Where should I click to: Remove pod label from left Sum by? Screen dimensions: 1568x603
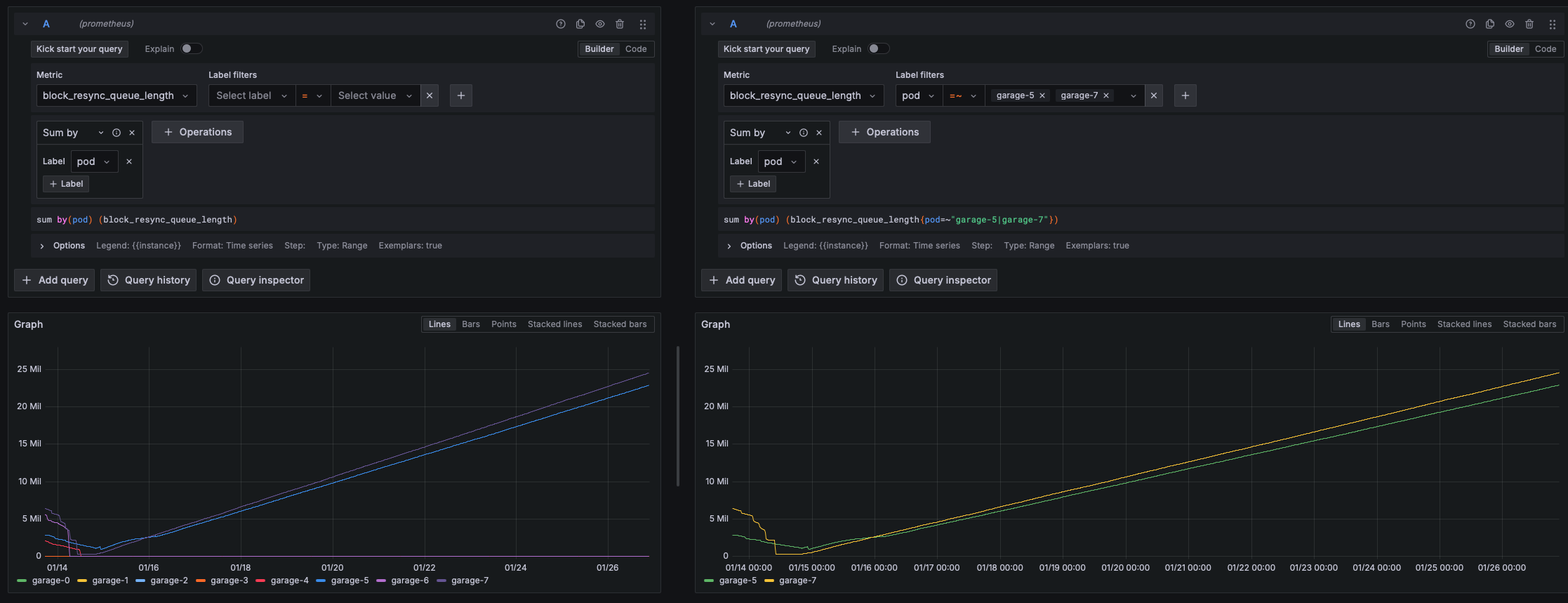[x=129, y=161]
